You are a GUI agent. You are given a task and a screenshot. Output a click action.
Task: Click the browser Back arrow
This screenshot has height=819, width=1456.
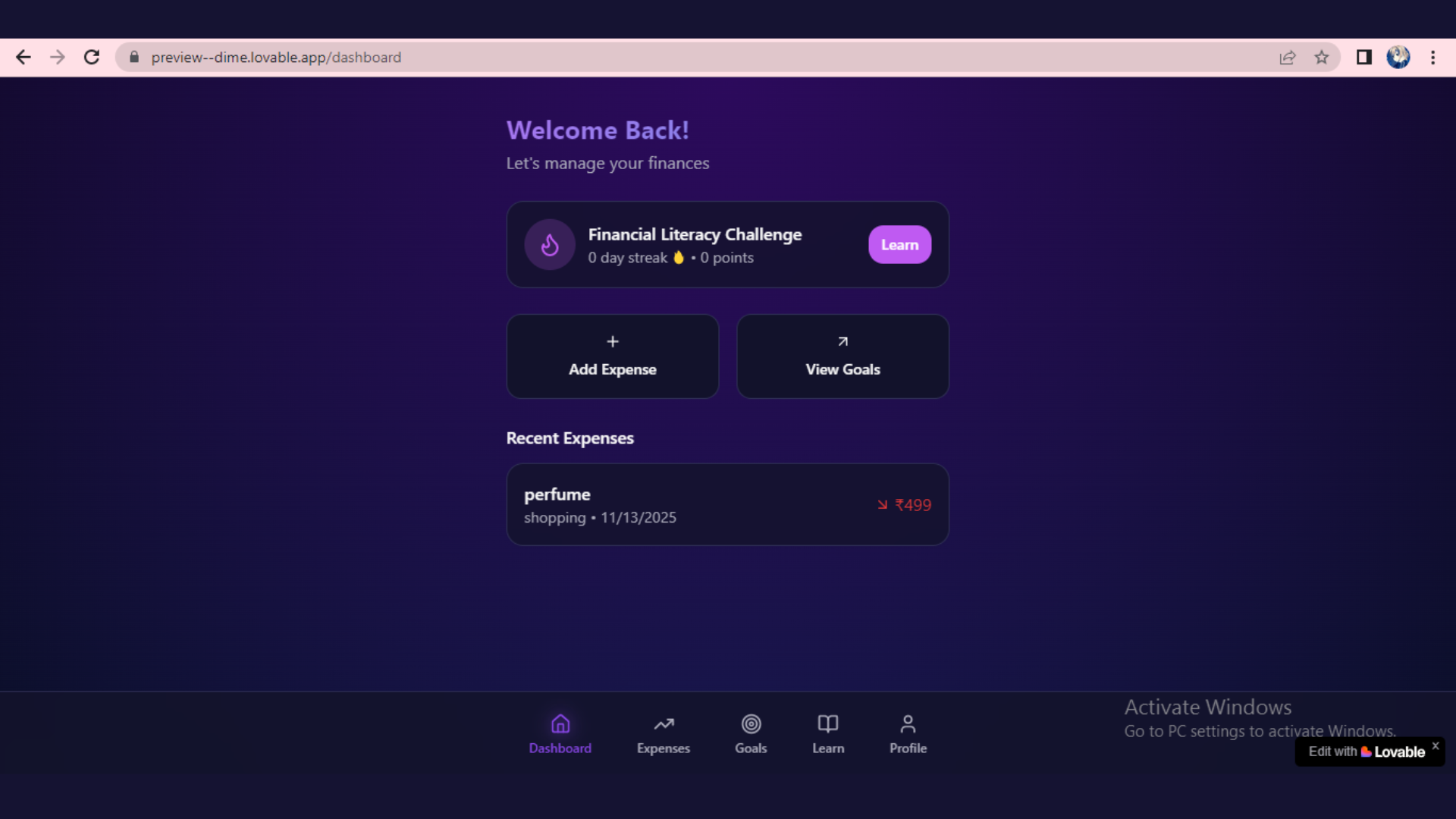click(x=24, y=58)
